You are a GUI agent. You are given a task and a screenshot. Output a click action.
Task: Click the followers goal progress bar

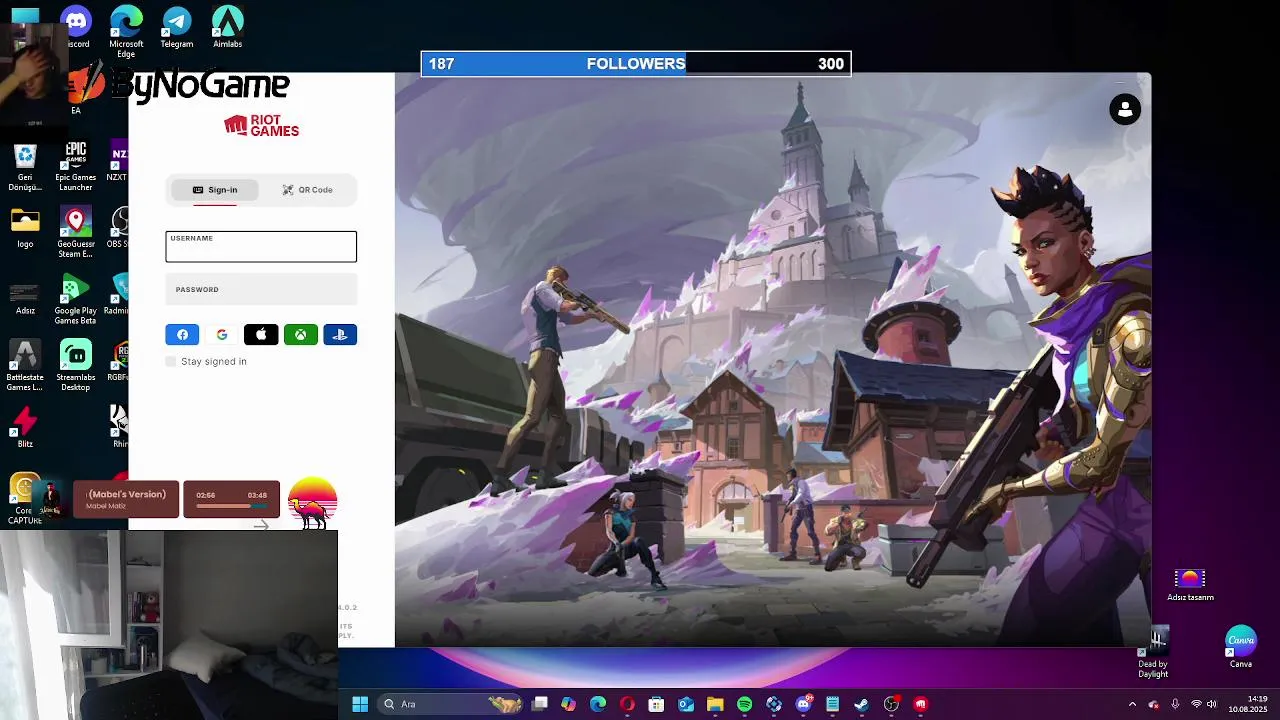tap(636, 64)
